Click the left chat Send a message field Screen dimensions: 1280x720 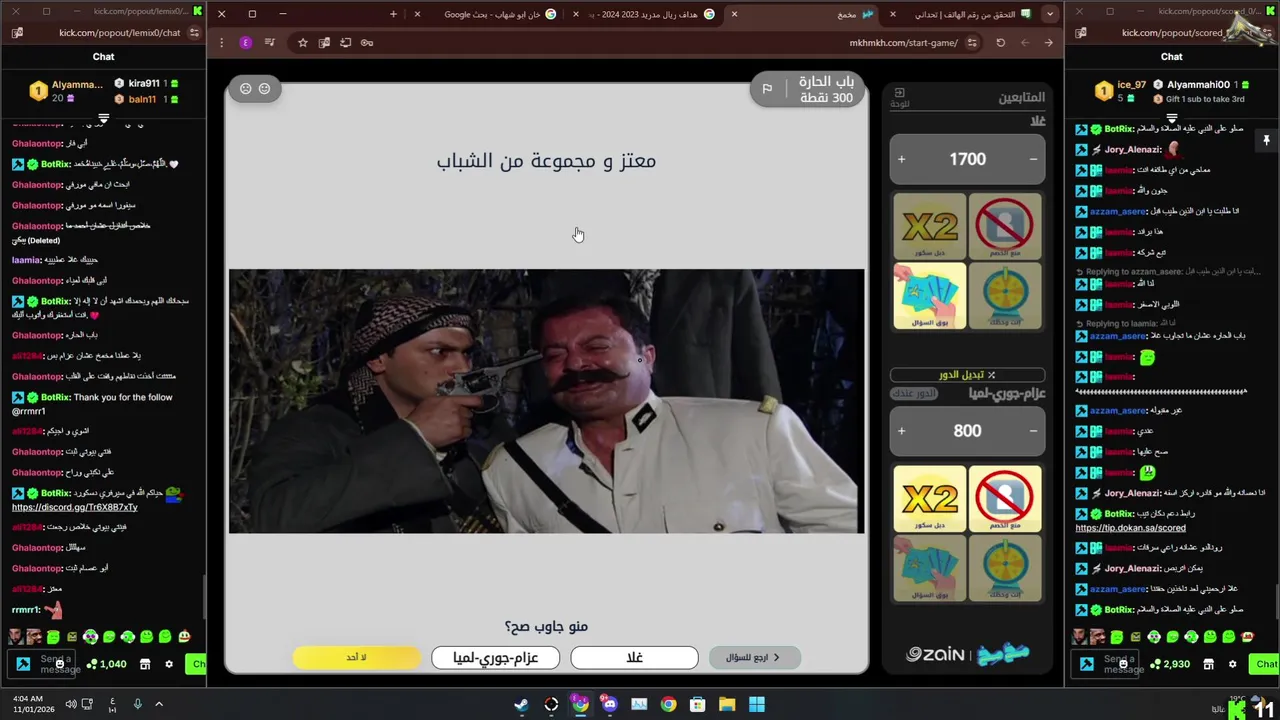point(40,664)
